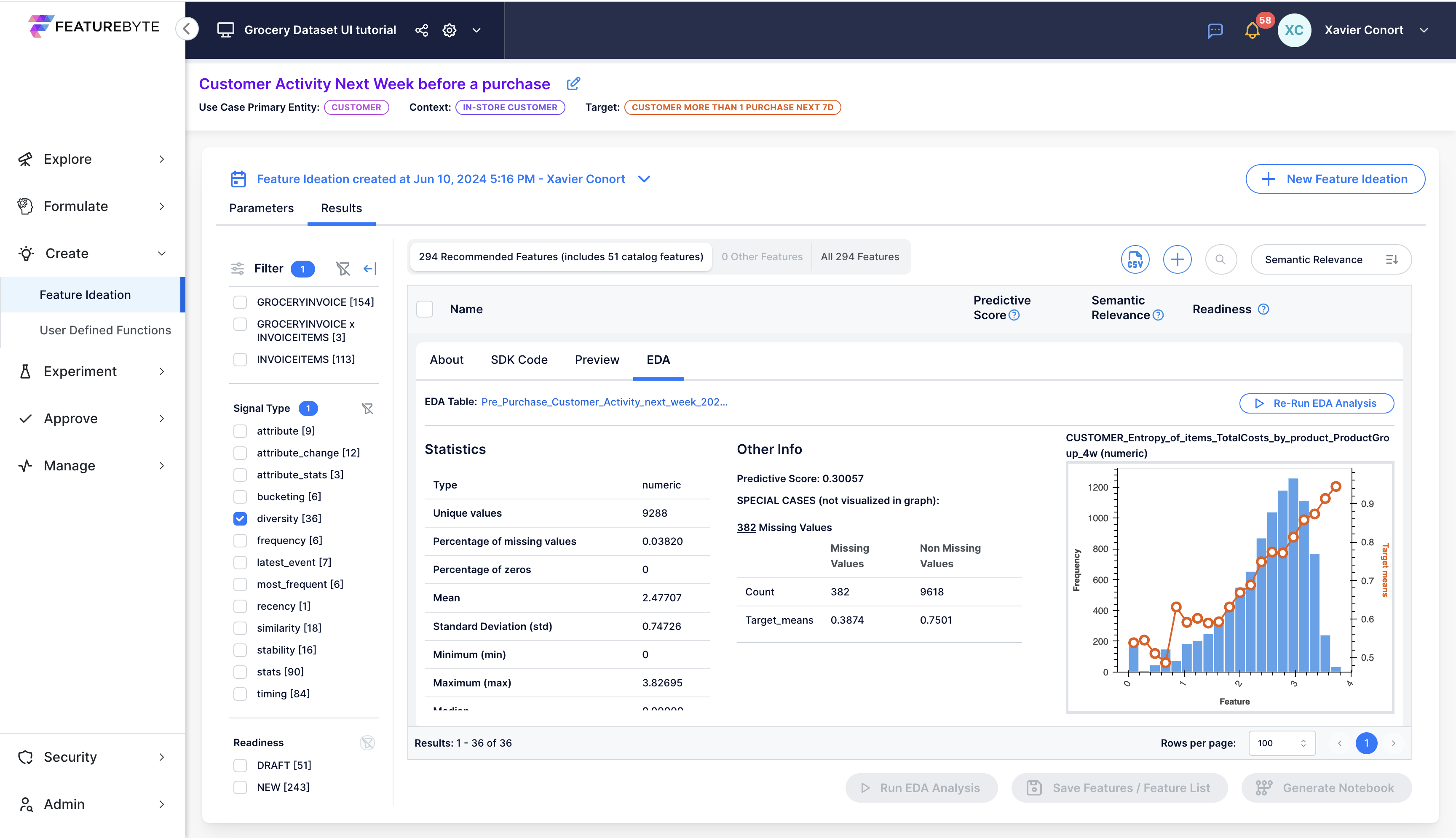The height and width of the screenshot is (838, 1456).
Task: Click the IN-STORE CUSTOMER context tag
Action: coord(510,107)
